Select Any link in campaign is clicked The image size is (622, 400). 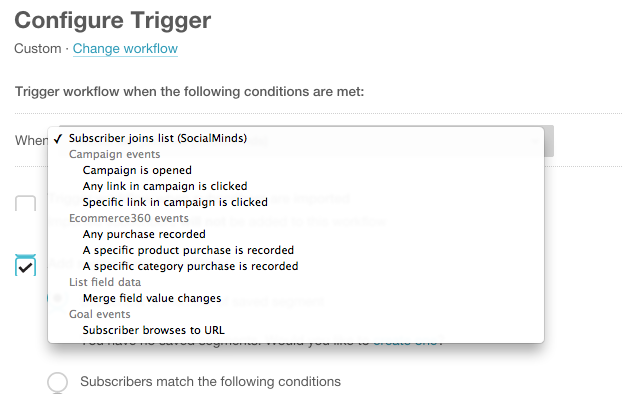coord(164,186)
